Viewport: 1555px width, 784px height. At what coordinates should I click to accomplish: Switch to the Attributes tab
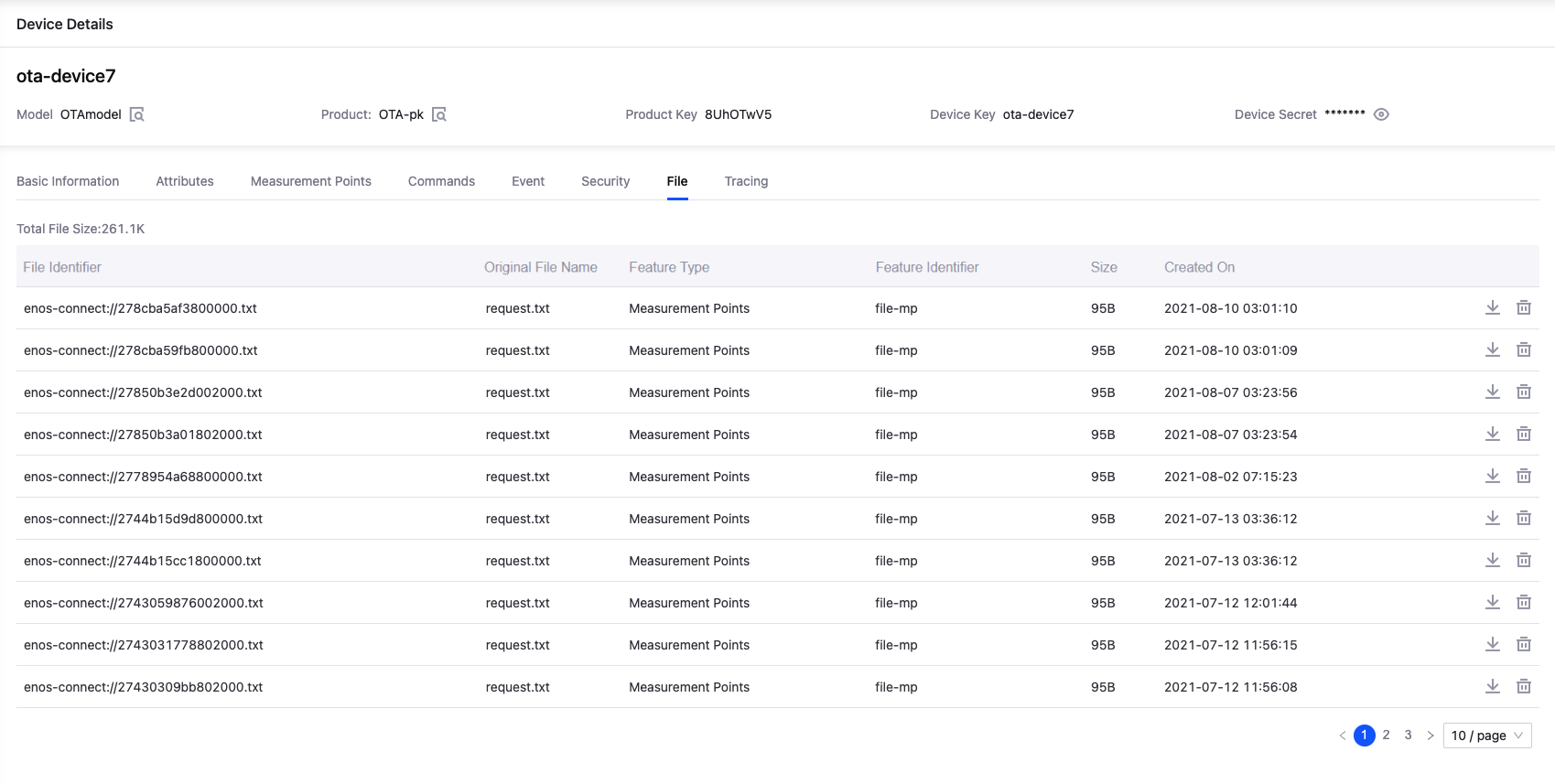[185, 181]
